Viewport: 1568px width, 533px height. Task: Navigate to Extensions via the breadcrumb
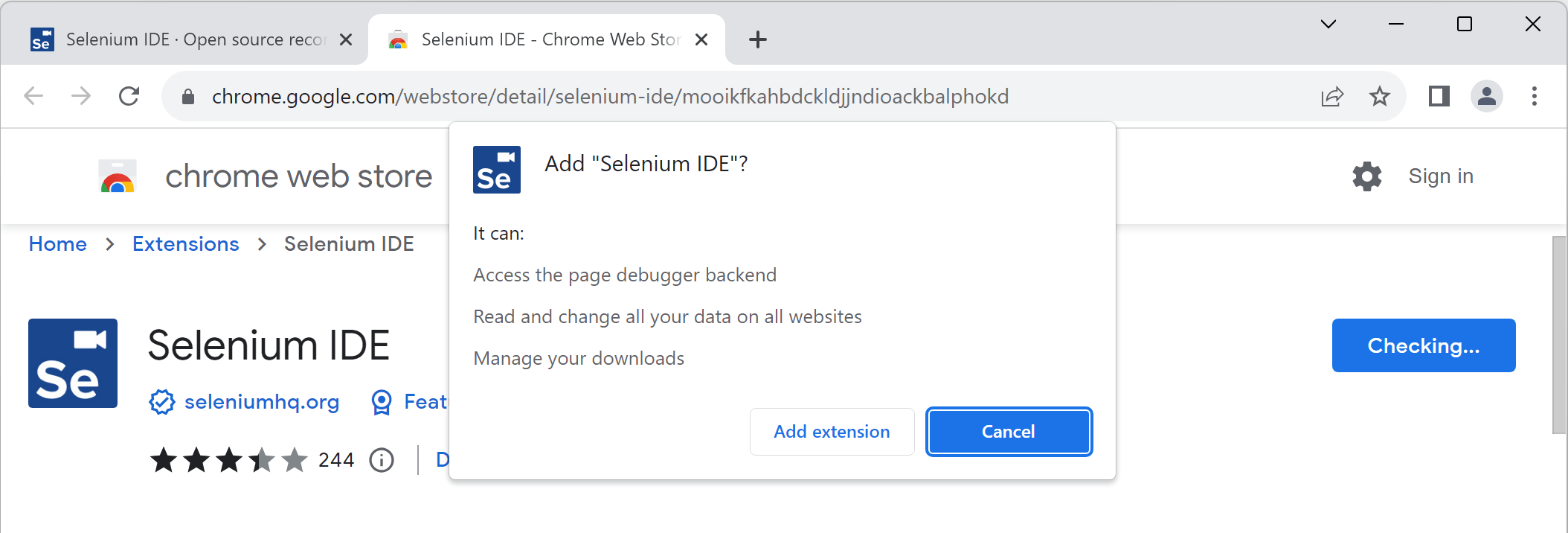click(x=185, y=243)
